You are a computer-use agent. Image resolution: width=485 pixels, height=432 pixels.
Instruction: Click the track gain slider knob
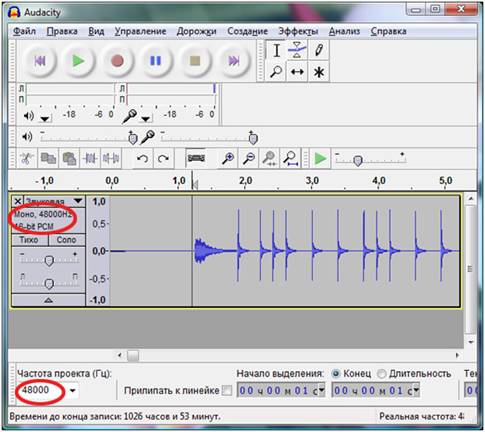(49, 261)
